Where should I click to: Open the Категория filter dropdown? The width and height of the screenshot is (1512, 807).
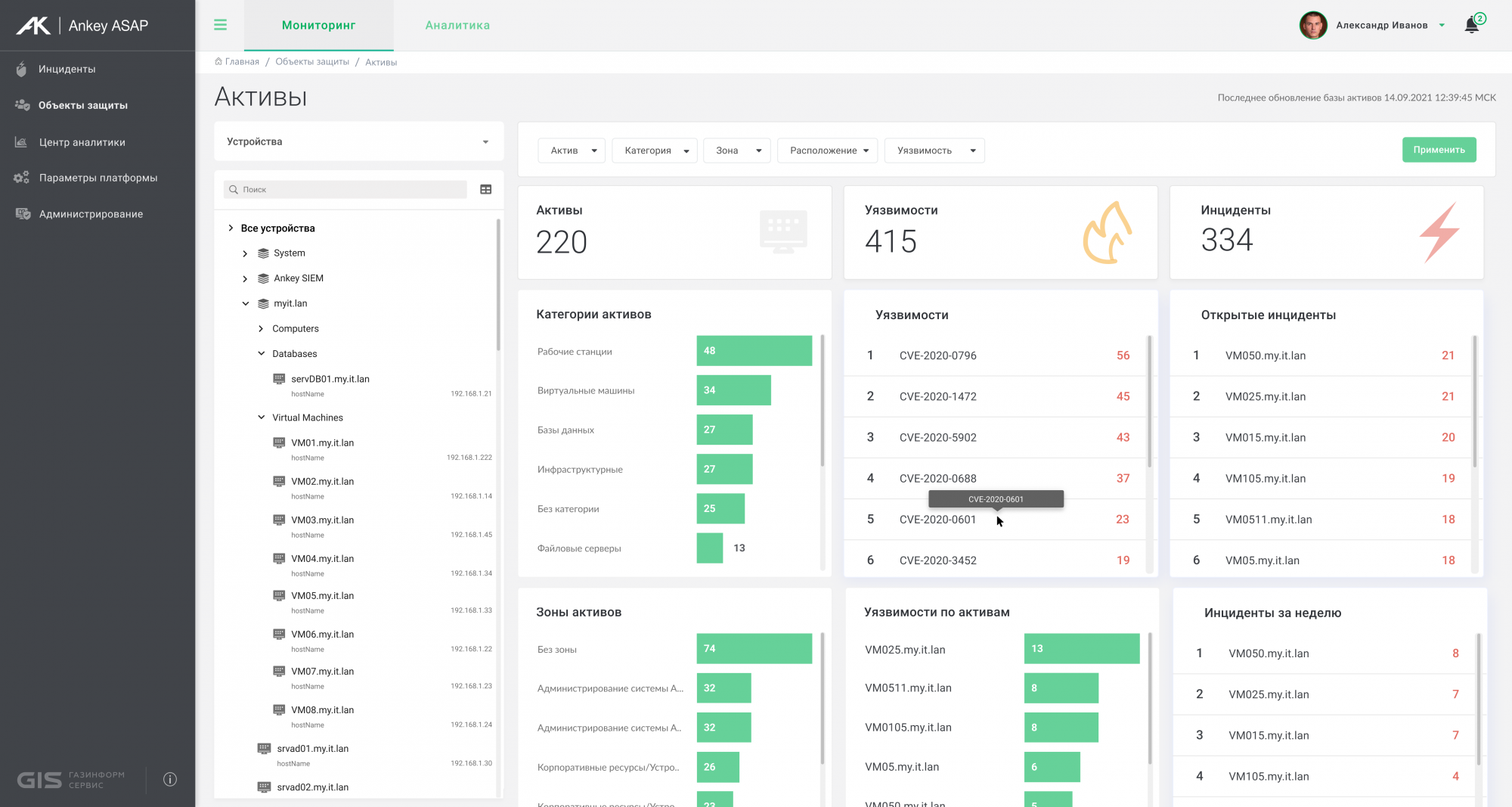coord(655,151)
